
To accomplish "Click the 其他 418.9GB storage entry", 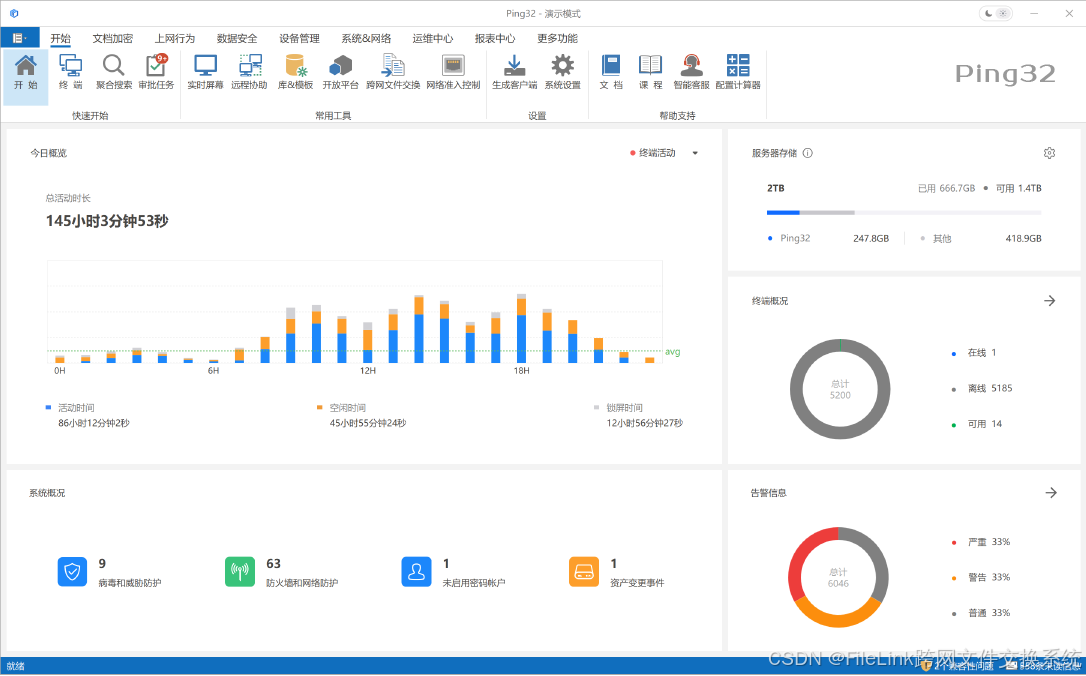I will (981, 238).
